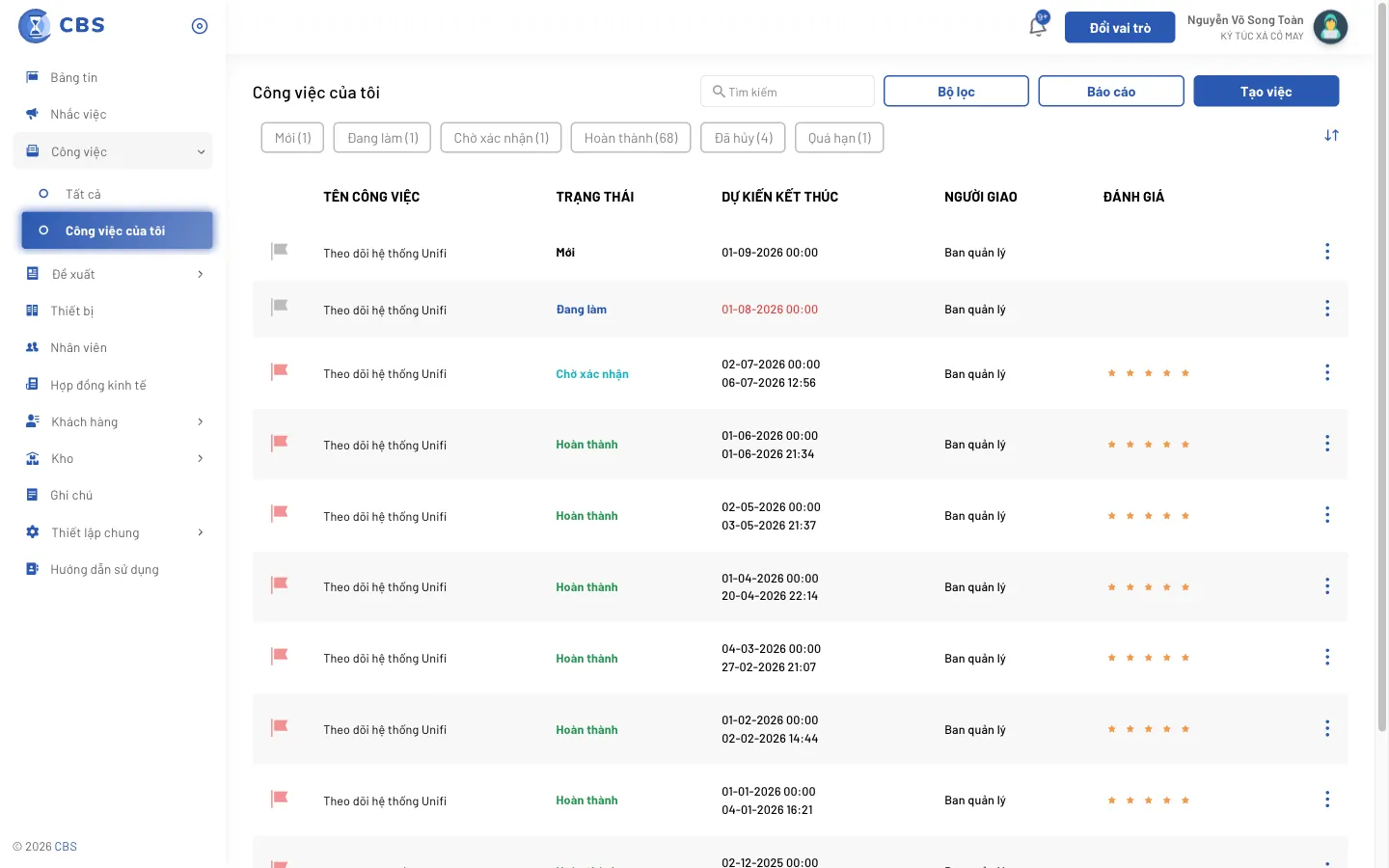Click the CBS hourglass logo
The width and height of the screenshot is (1389, 868).
pyautogui.click(x=36, y=26)
